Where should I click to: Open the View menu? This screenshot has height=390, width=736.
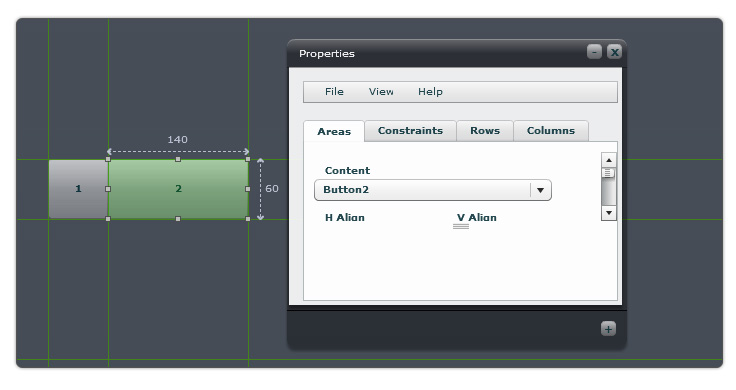click(x=381, y=92)
